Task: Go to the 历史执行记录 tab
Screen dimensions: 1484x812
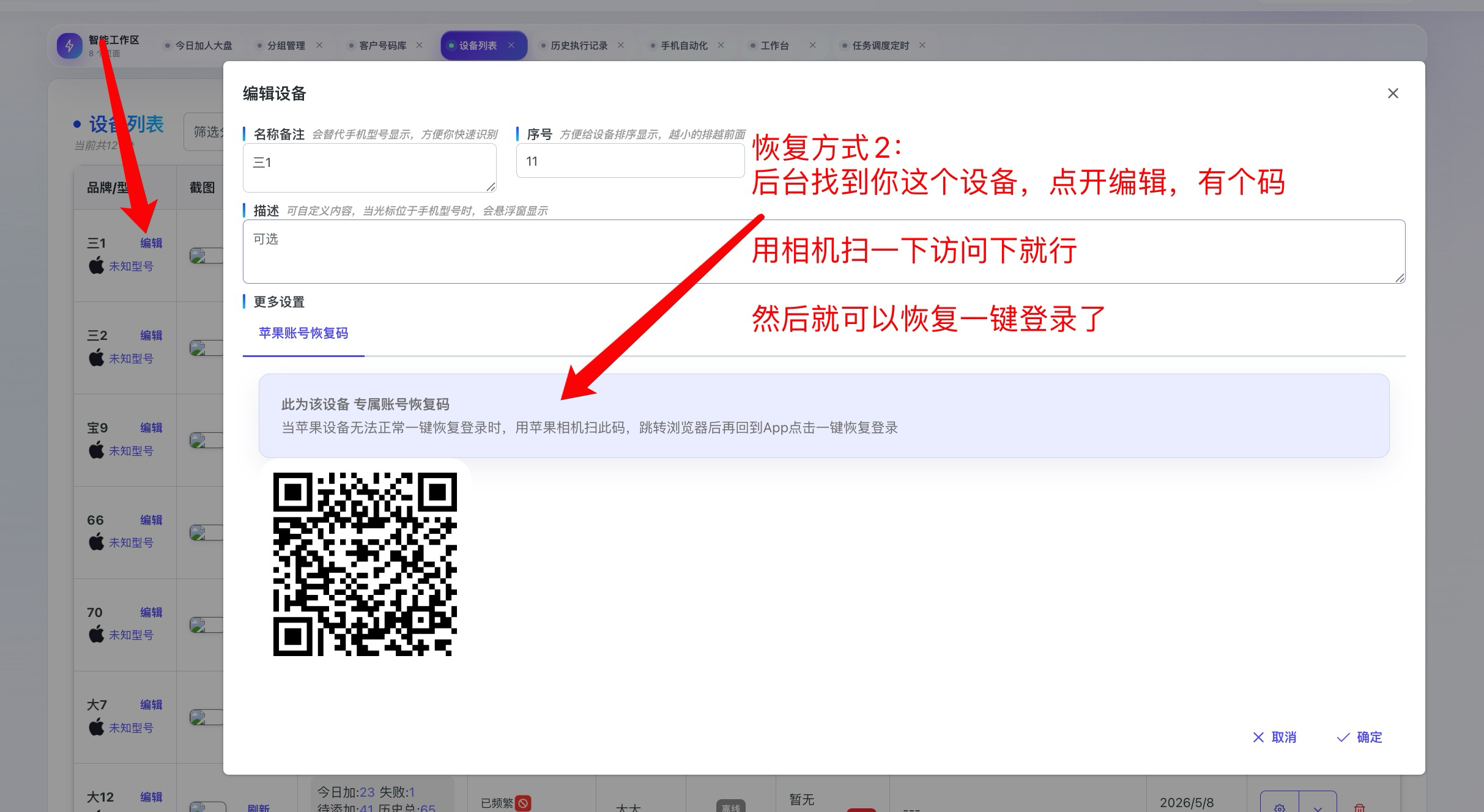Action: coord(579,46)
